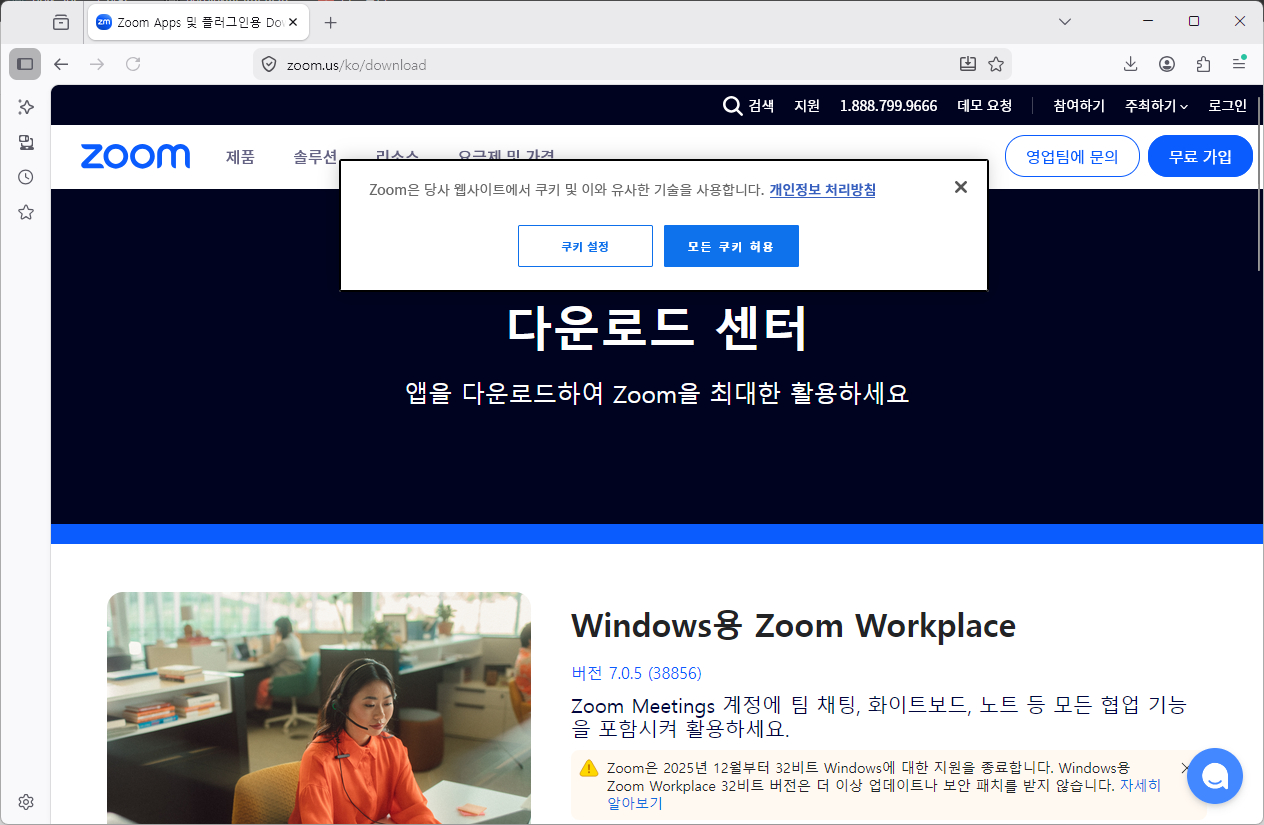The width and height of the screenshot is (1264, 825).
Task: Reload the page with refresh icon
Action: [133, 64]
